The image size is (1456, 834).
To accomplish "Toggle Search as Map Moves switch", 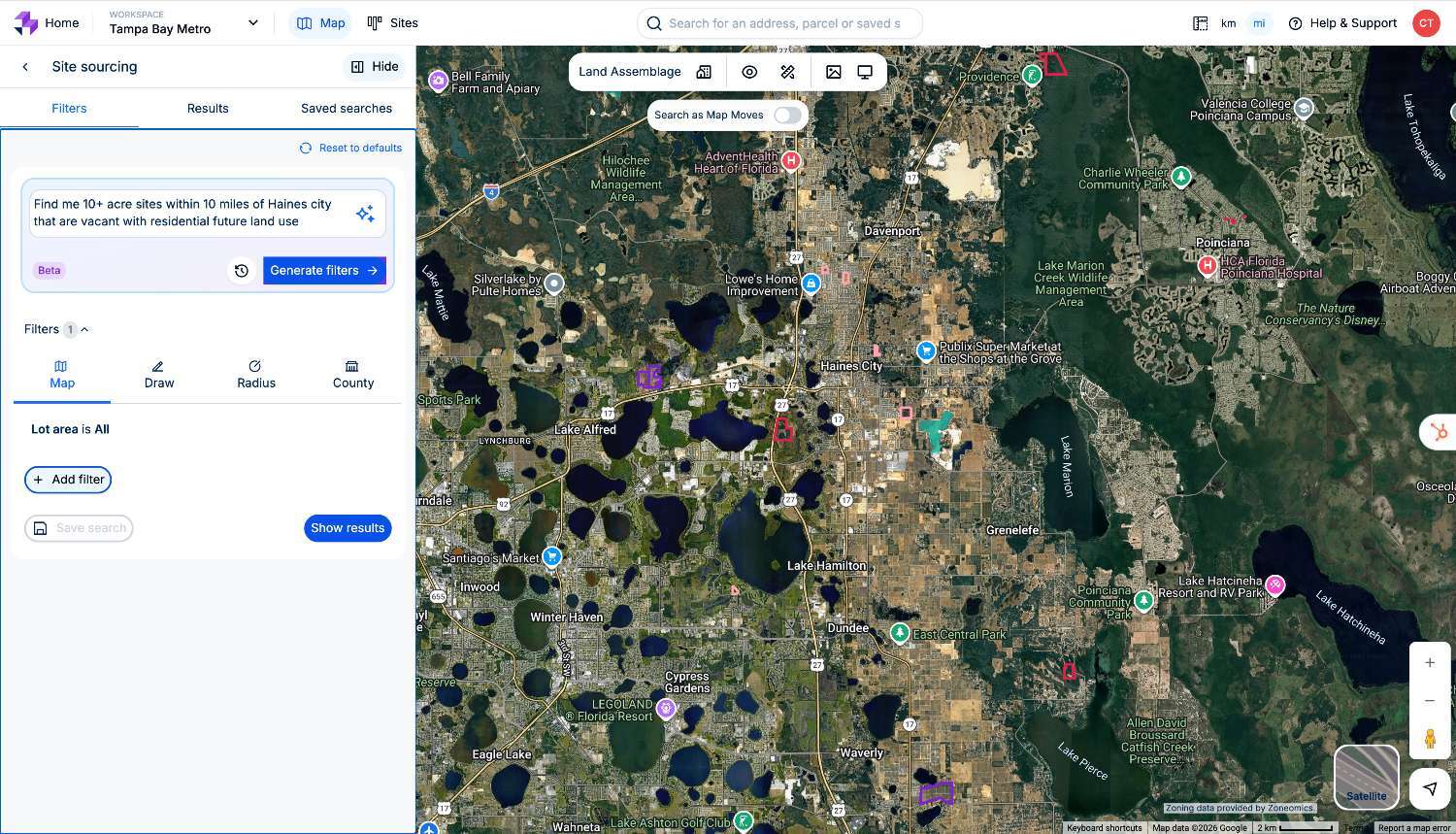I will click(787, 116).
